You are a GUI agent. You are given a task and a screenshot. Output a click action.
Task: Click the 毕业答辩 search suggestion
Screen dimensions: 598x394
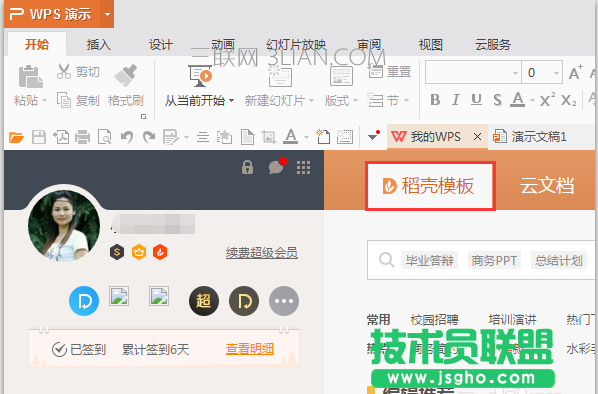point(429,261)
